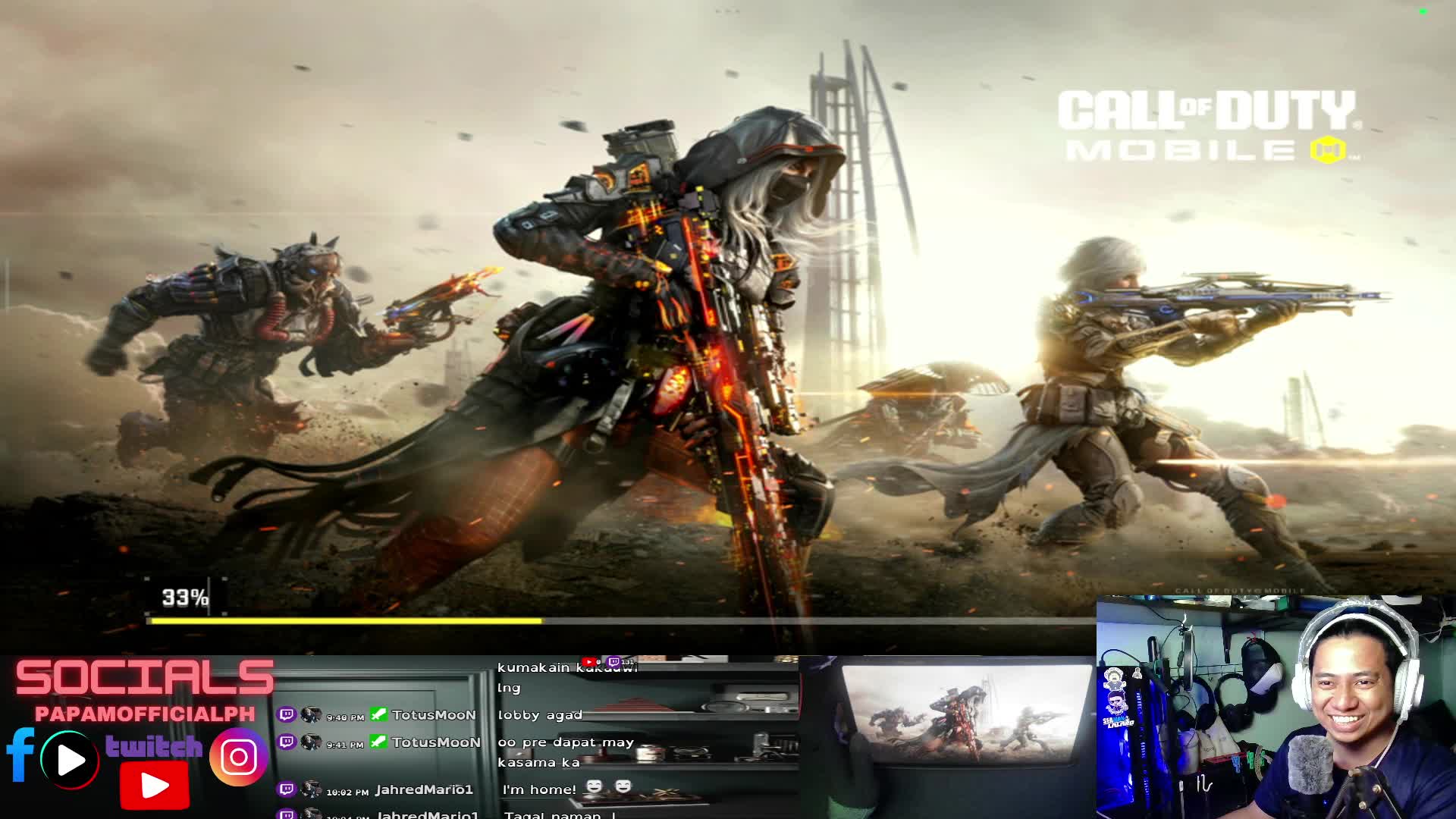1456x819 pixels.
Task: Click the "33%" loading percentage
Action: tap(185, 598)
